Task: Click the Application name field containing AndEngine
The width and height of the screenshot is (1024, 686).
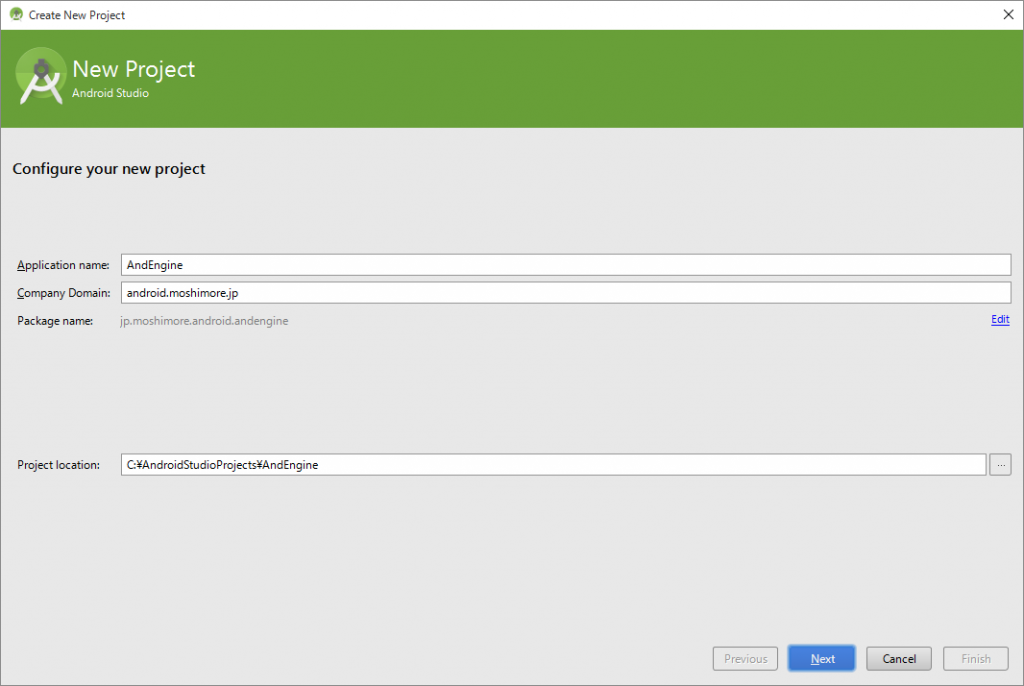Action: 566,264
